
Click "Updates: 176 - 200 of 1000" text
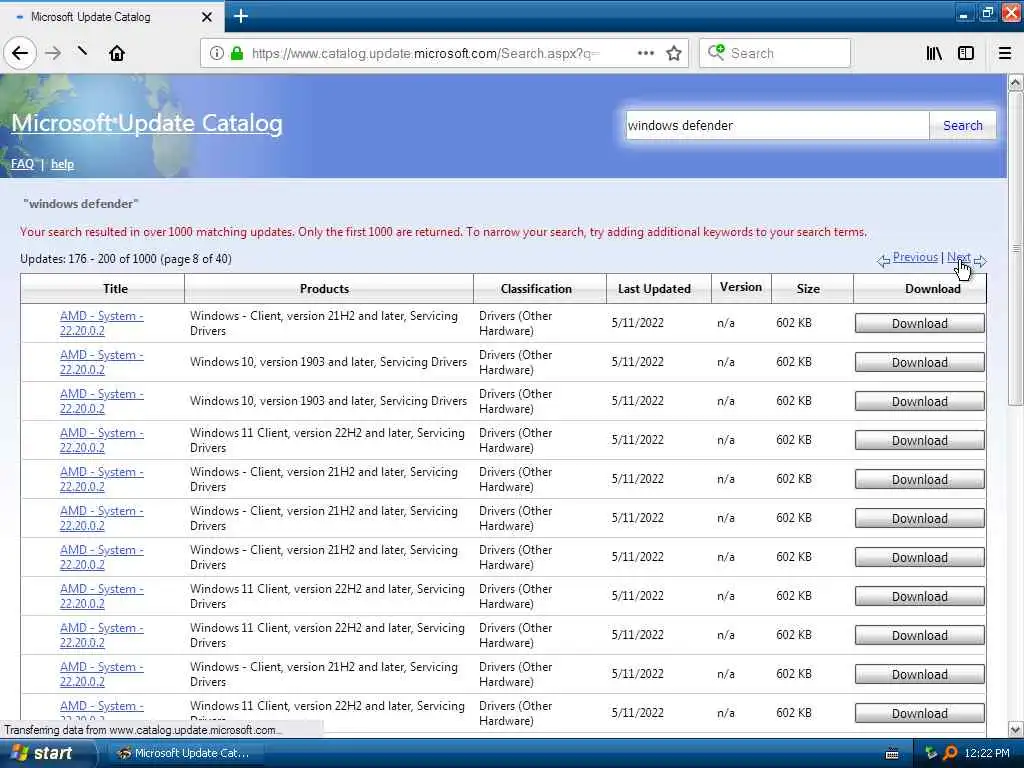point(88,259)
